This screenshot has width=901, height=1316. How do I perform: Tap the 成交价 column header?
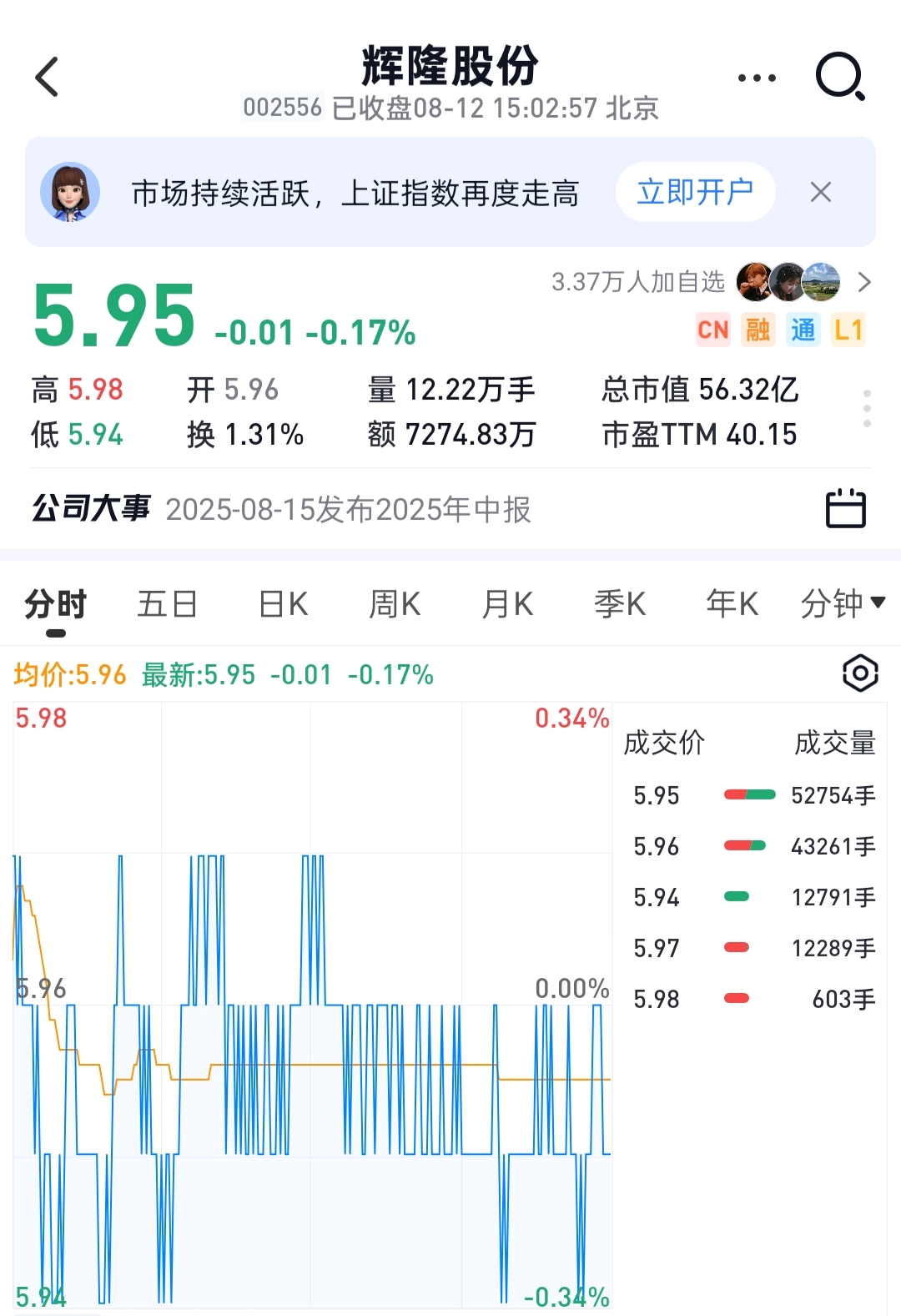tap(664, 742)
